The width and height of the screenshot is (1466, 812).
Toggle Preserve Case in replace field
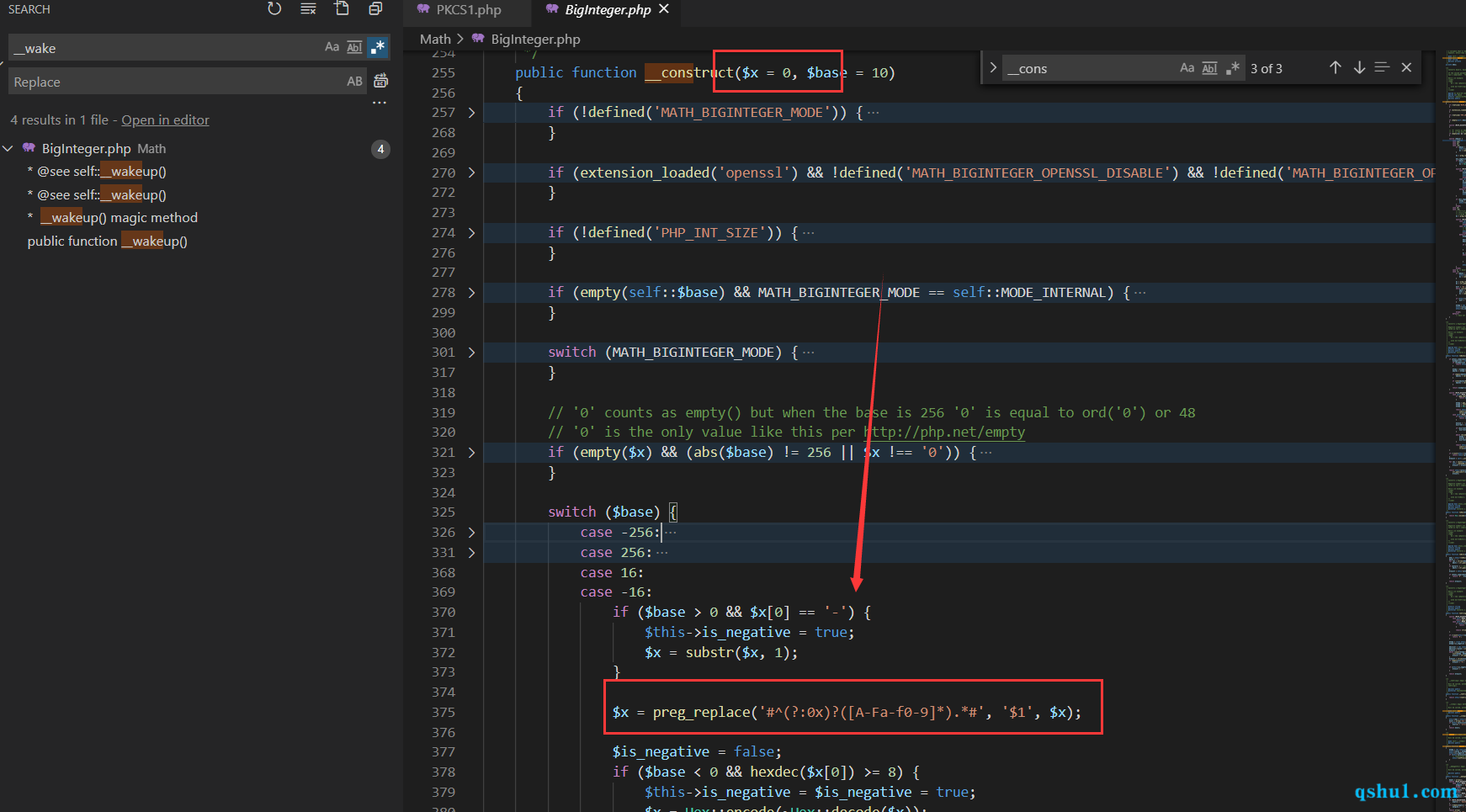[x=354, y=82]
